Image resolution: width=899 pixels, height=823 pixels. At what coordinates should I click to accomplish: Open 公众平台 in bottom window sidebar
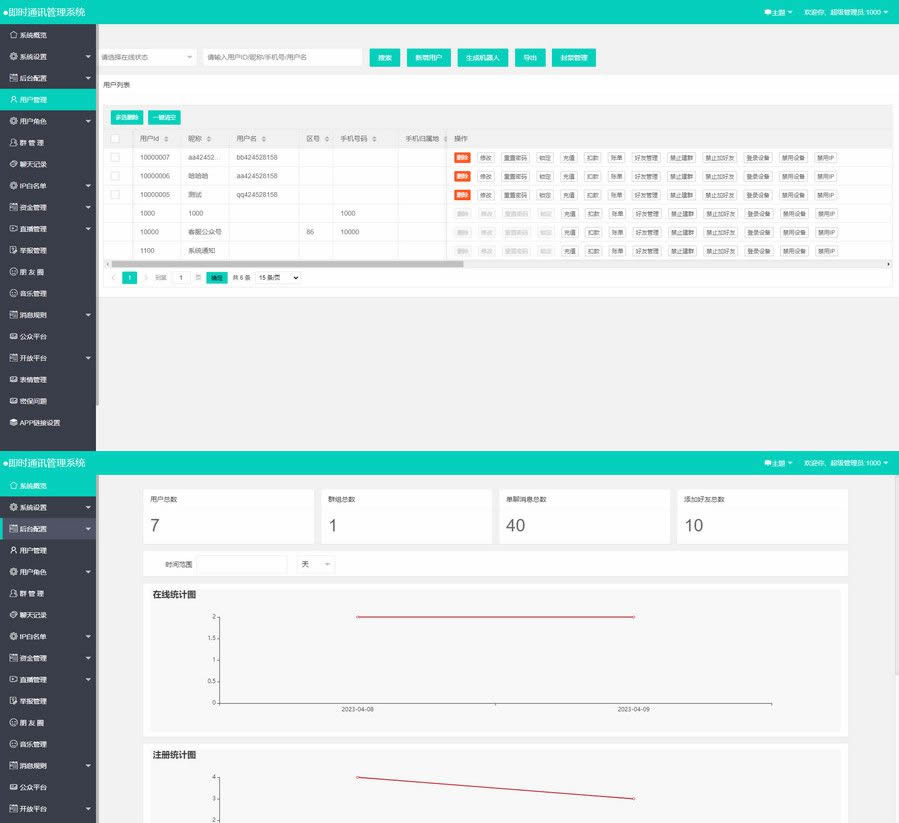pyautogui.click(x=48, y=787)
